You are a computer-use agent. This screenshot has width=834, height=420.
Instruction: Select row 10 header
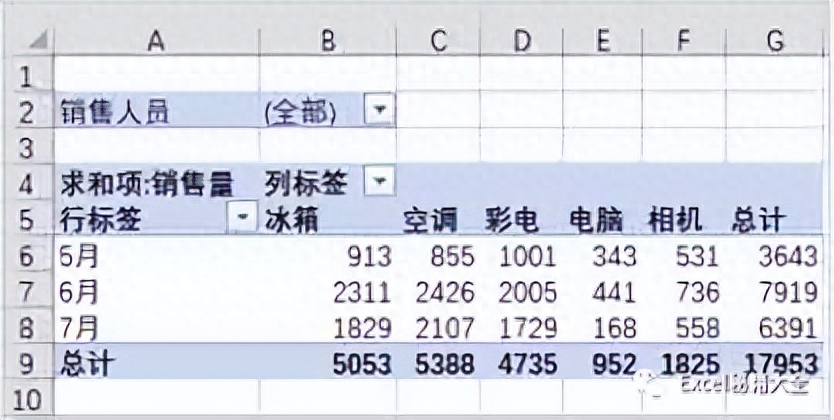click(x=27, y=399)
